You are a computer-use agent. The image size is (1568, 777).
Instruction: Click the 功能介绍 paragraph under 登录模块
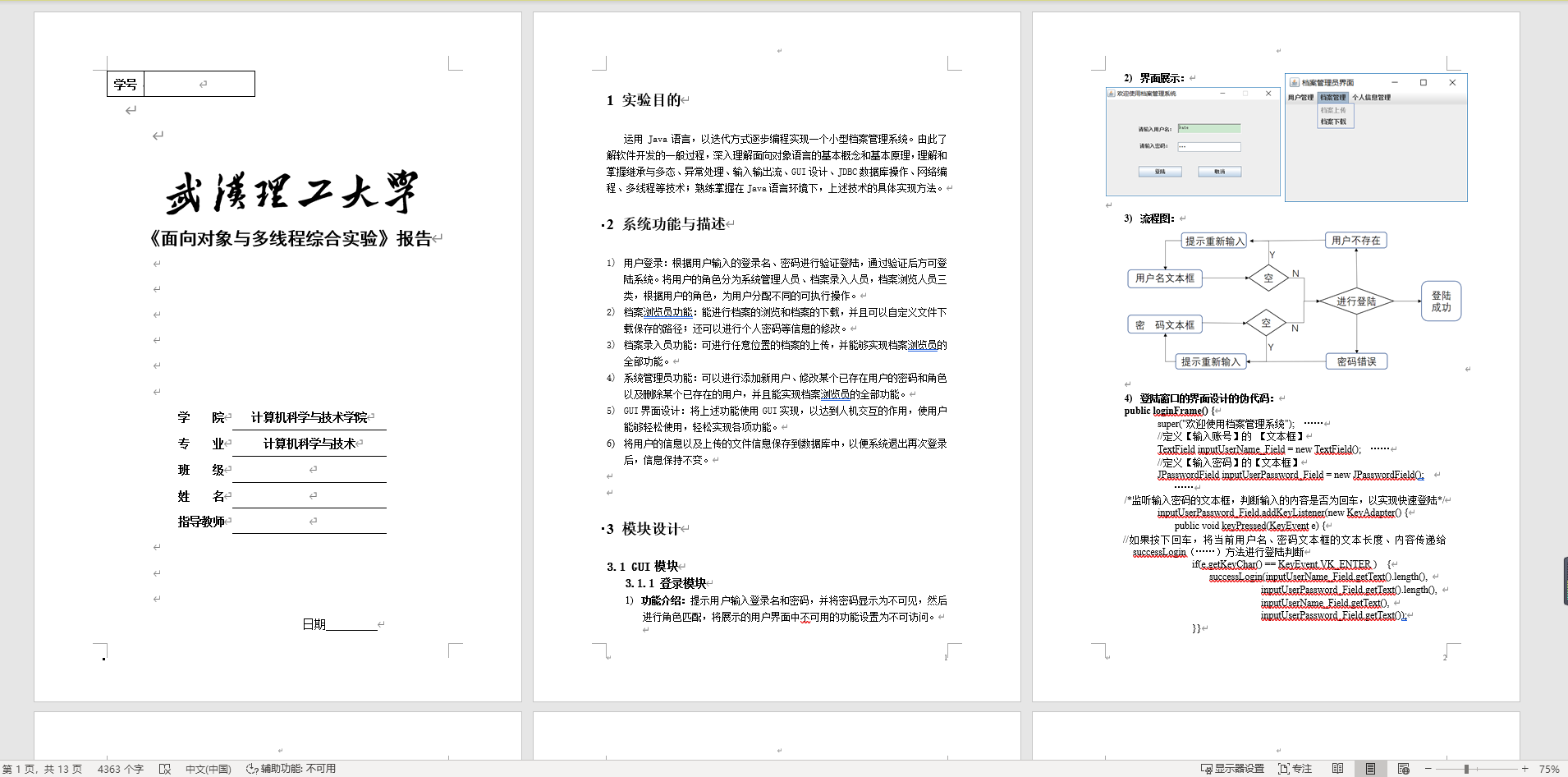tap(793, 609)
